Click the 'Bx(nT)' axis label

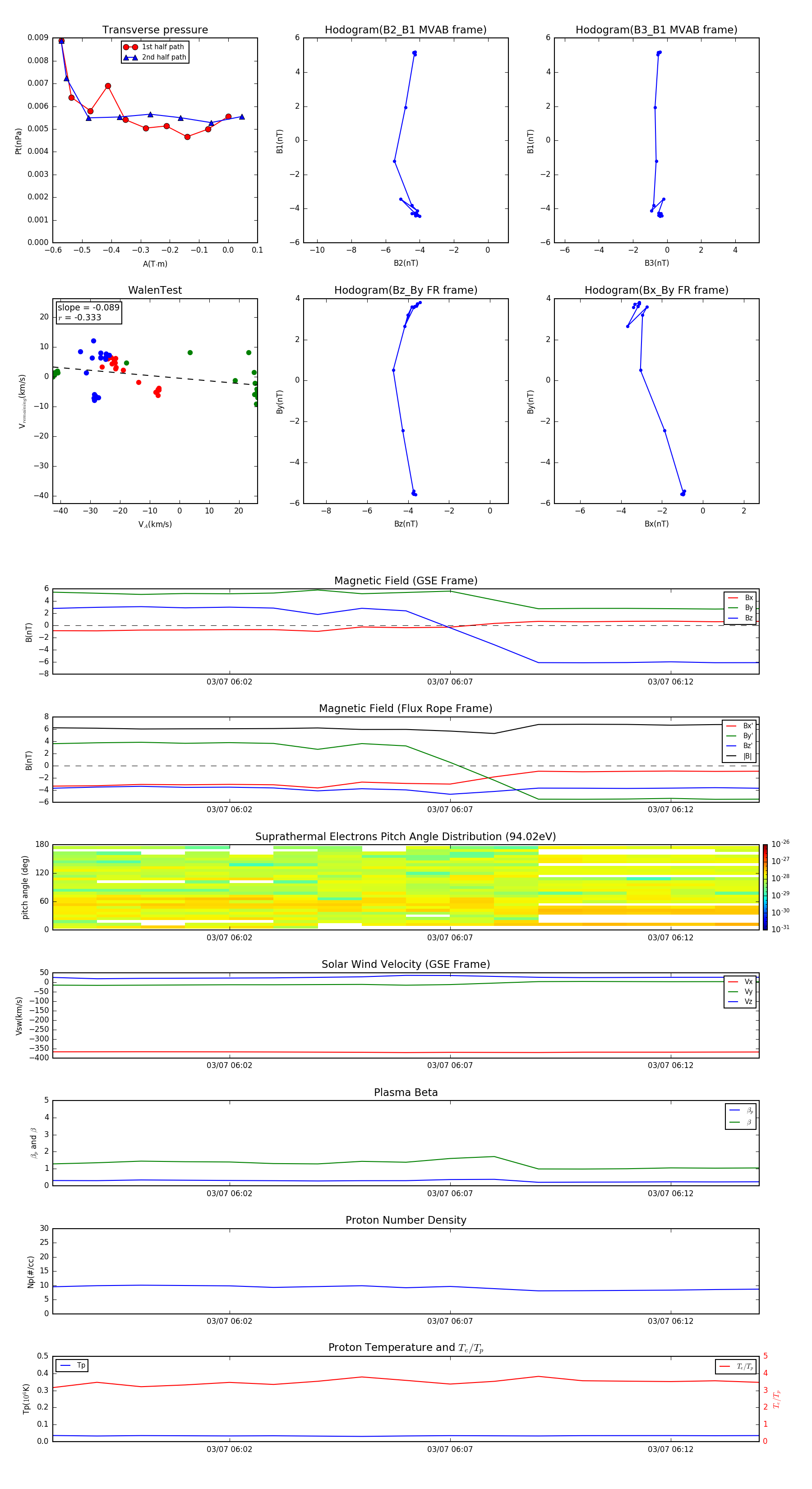[656, 524]
